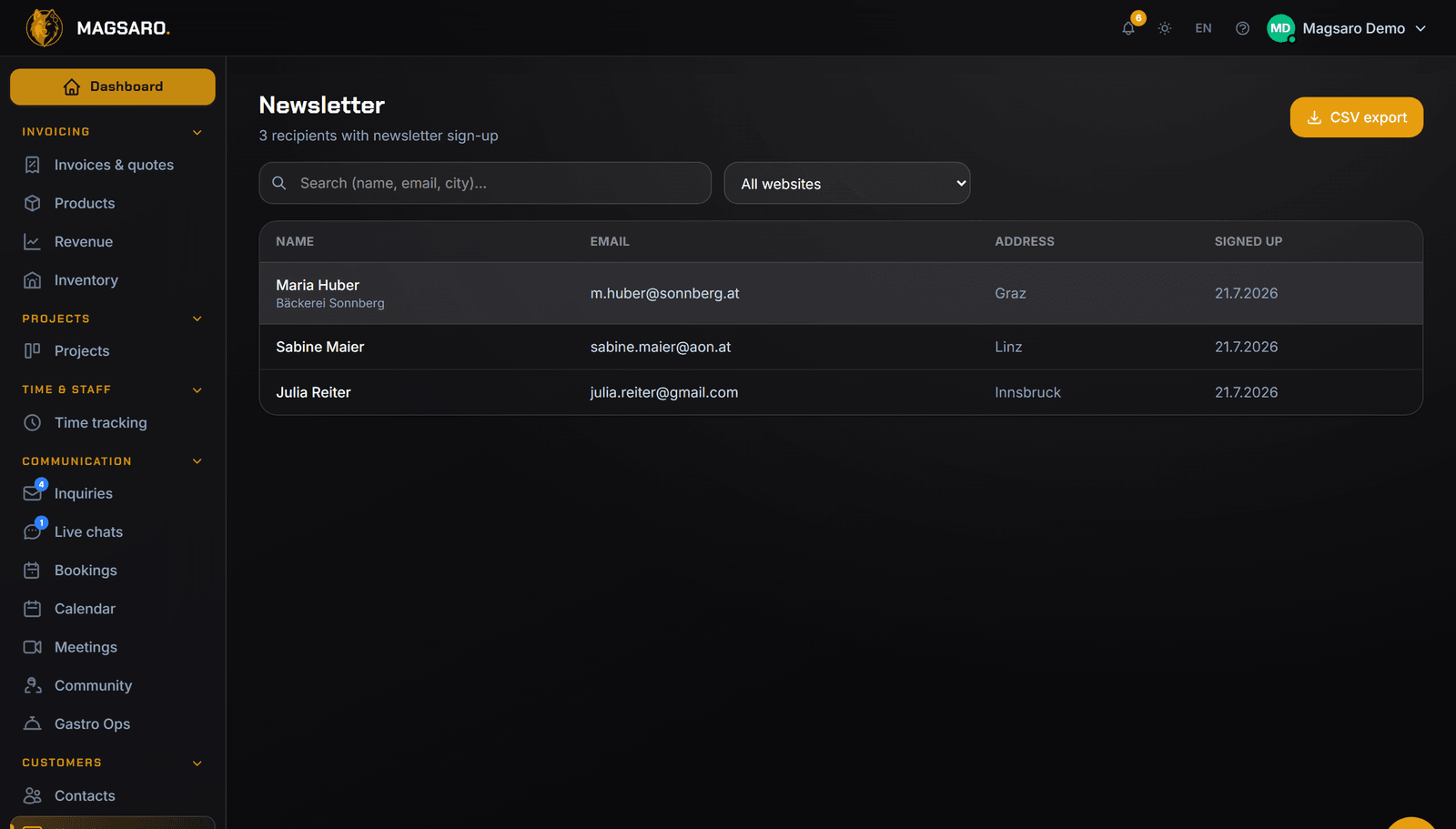The width and height of the screenshot is (1456, 829).
Task: Open the notifications bell icon
Action: pos(1128,28)
